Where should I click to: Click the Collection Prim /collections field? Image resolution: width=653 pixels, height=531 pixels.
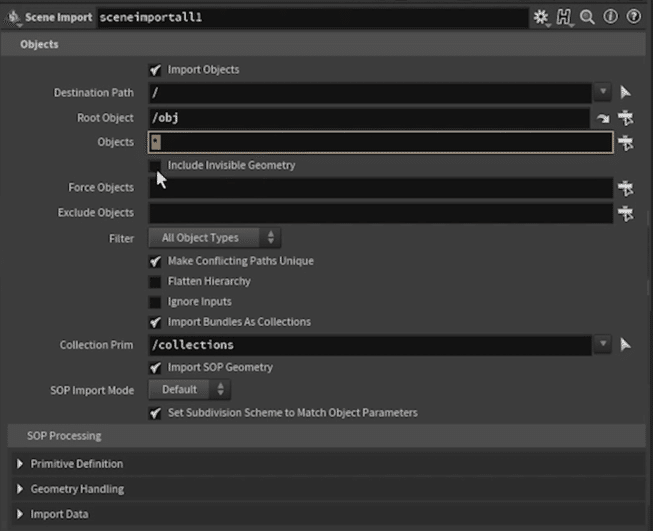point(370,345)
